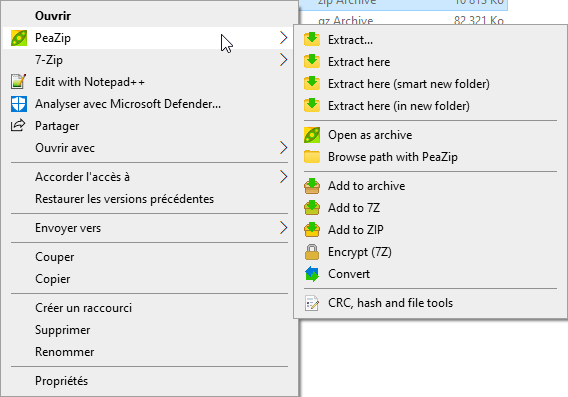Screen dimensions: 568x397
Task: Click the gz Archive file row behind the menu
Action: click(404, 19)
